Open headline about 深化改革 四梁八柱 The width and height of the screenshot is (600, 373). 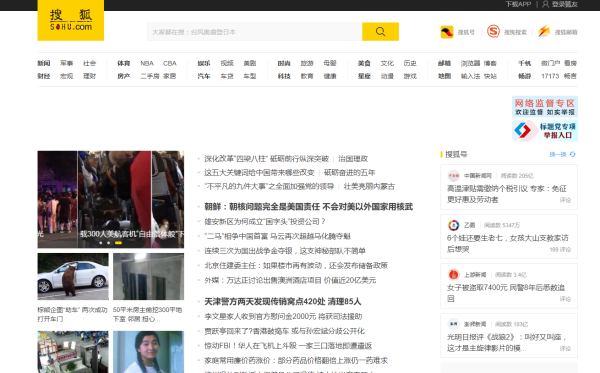click(x=266, y=158)
